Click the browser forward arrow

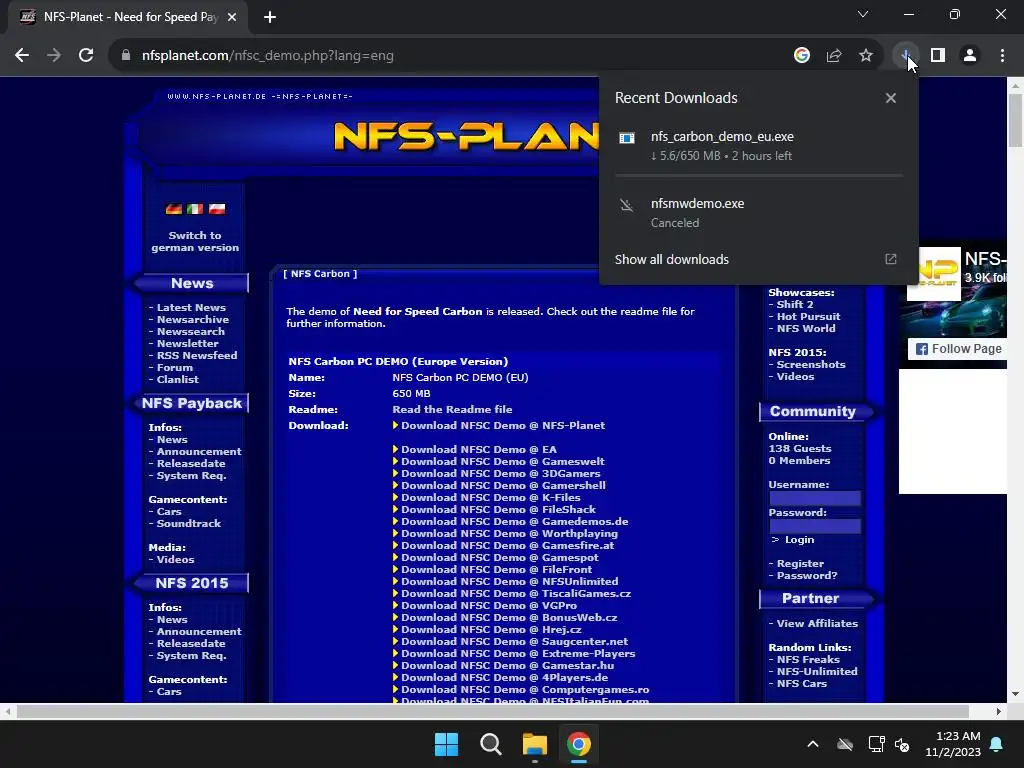click(x=54, y=56)
